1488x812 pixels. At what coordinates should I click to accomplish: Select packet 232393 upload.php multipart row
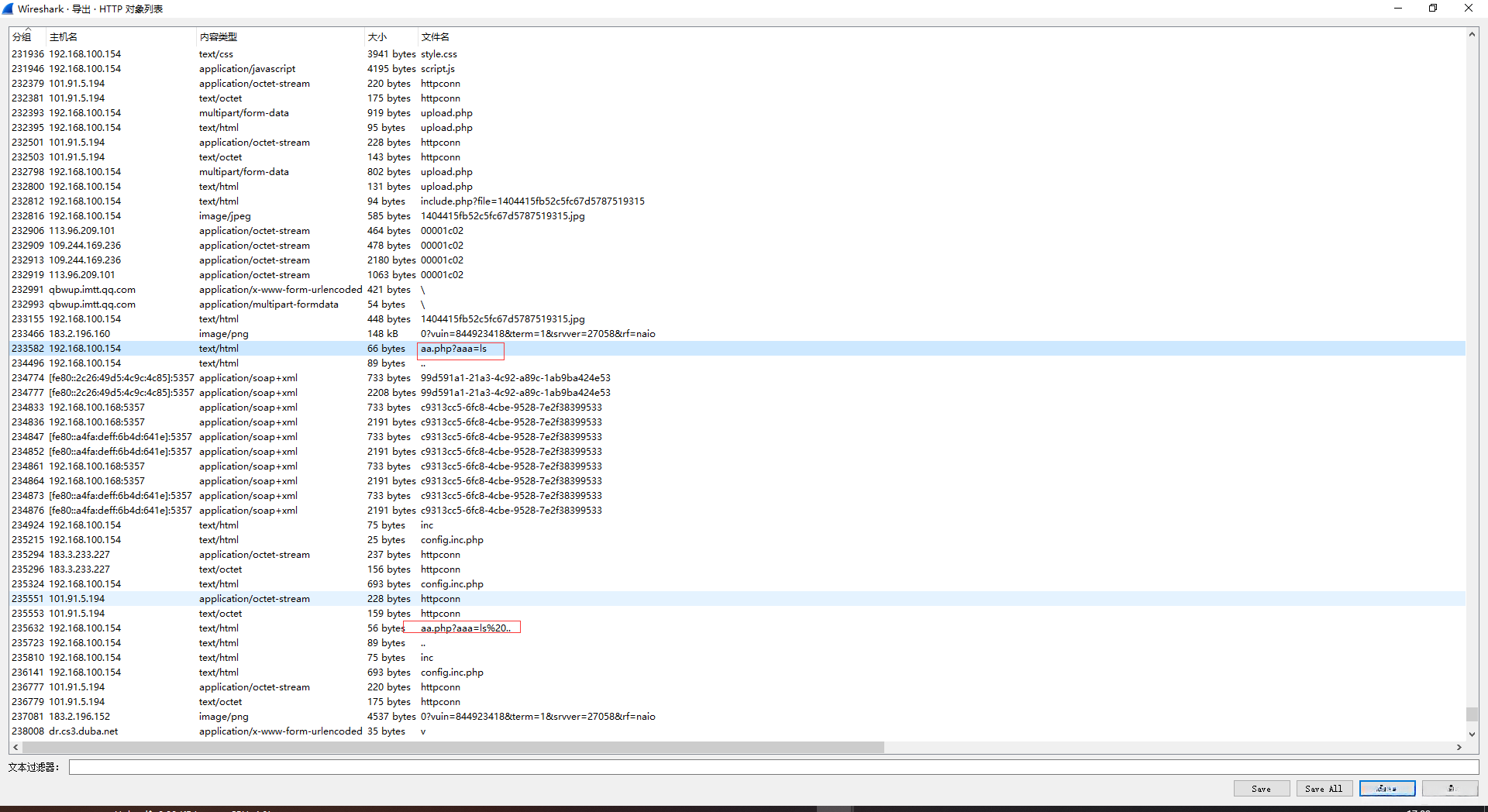737,113
